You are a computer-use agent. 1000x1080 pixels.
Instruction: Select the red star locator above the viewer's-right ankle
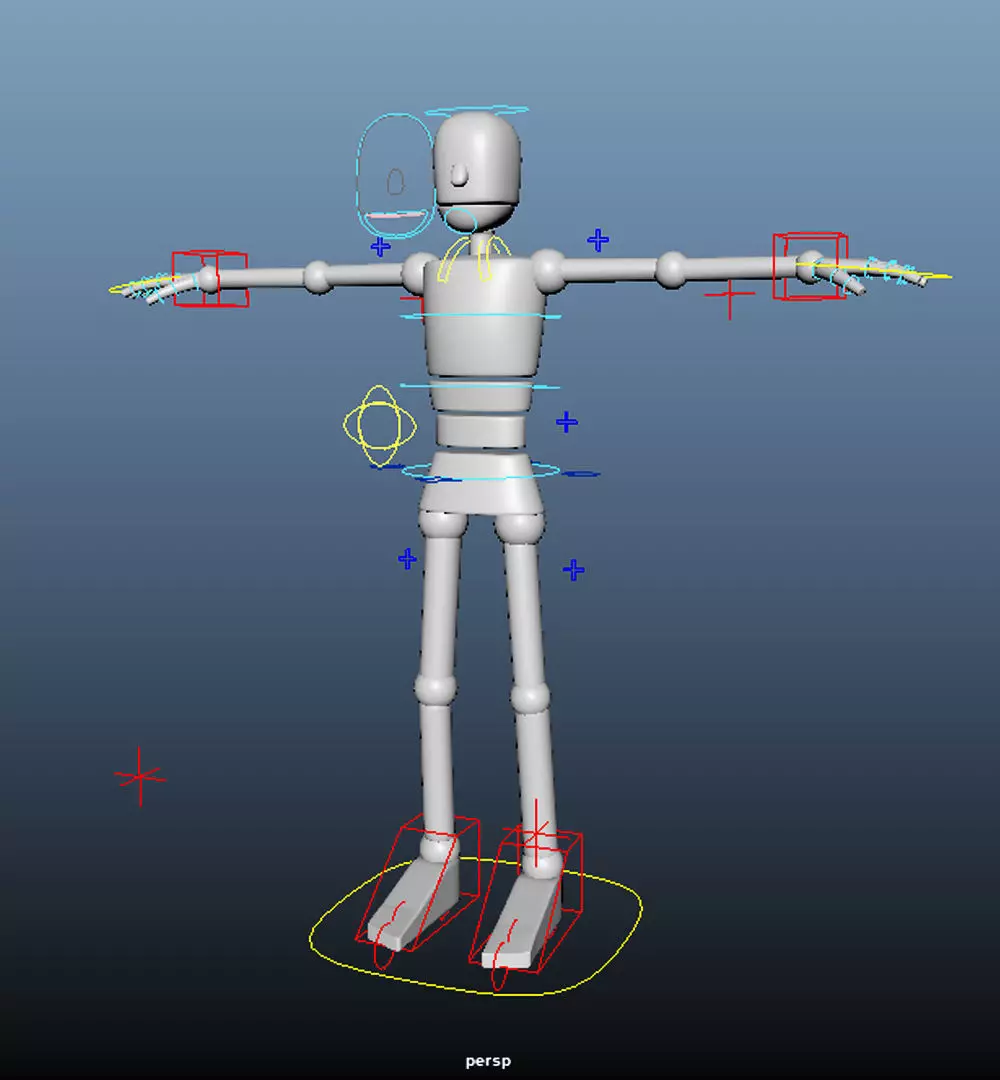(x=536, y=832)
